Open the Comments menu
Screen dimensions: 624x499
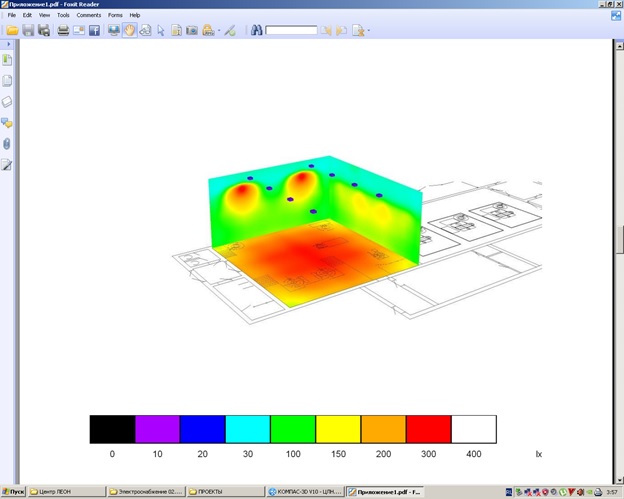point(89,15)
